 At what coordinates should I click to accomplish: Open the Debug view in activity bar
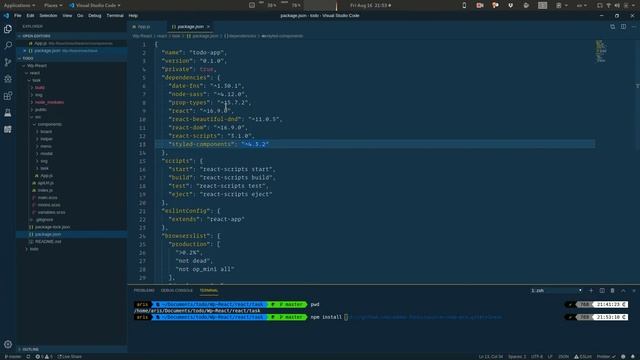[8, 79]
